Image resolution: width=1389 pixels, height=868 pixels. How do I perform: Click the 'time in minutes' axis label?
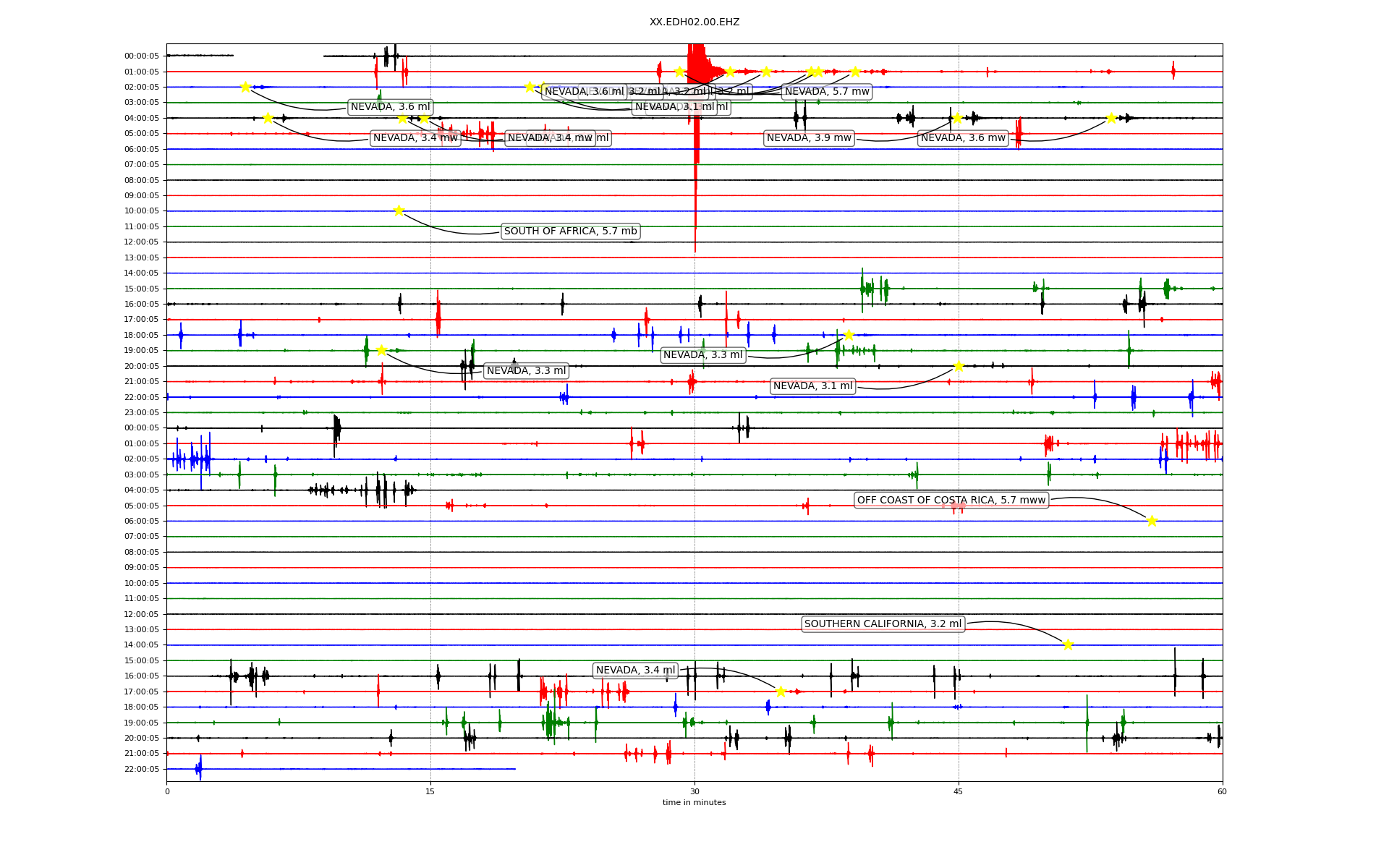tap(694, 802)
